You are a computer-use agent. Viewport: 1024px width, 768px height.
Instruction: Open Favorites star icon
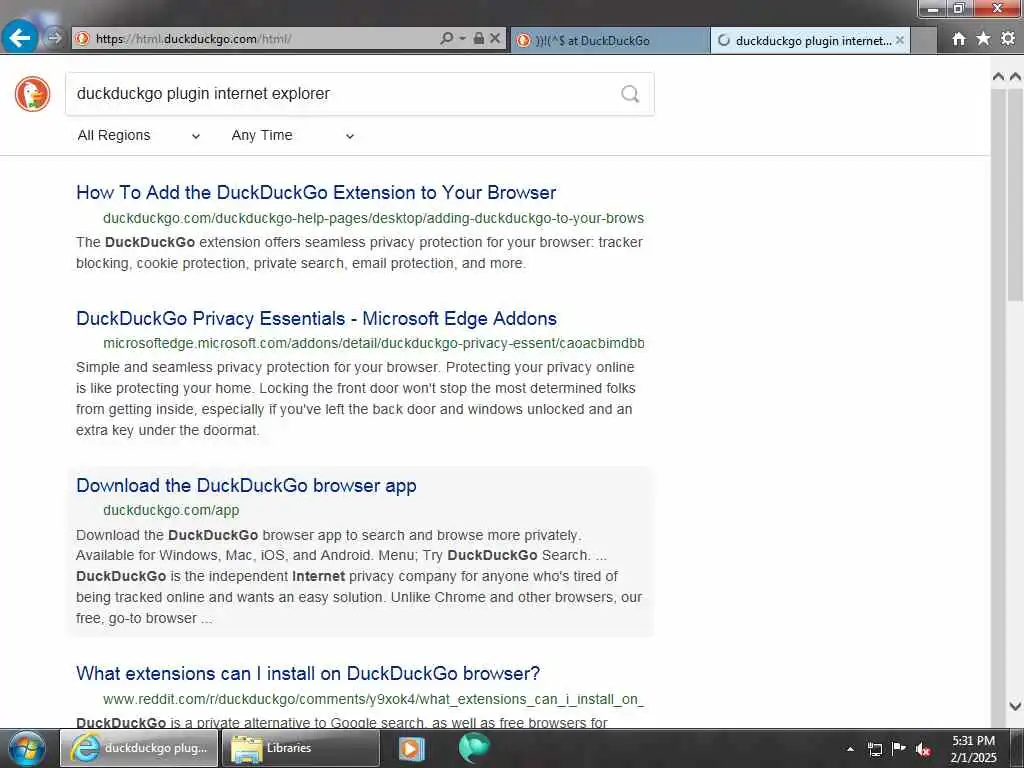[983, 39]
